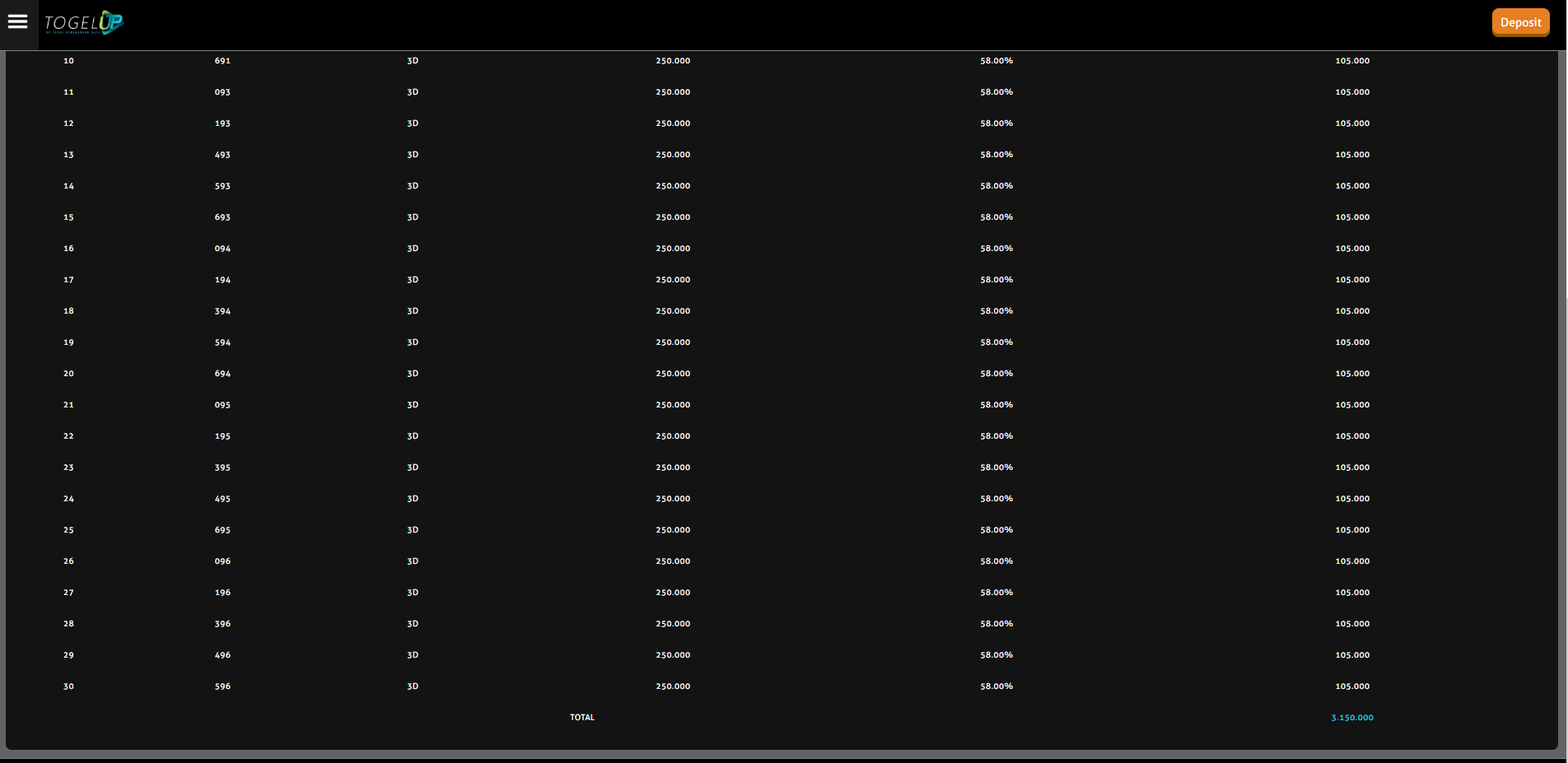The width and height of the screenshot is (1568, 763).
Task: Select number 094 in row 16
Action: tap(222, 249)
